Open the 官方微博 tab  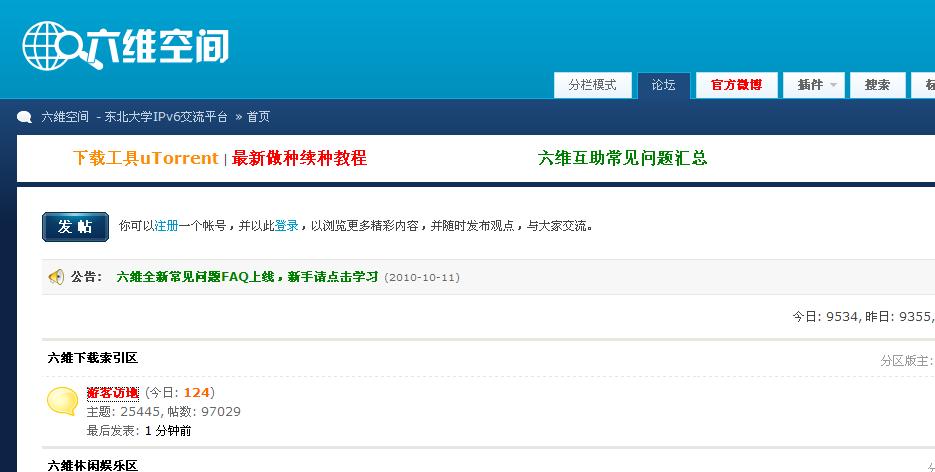click(736, 85)
